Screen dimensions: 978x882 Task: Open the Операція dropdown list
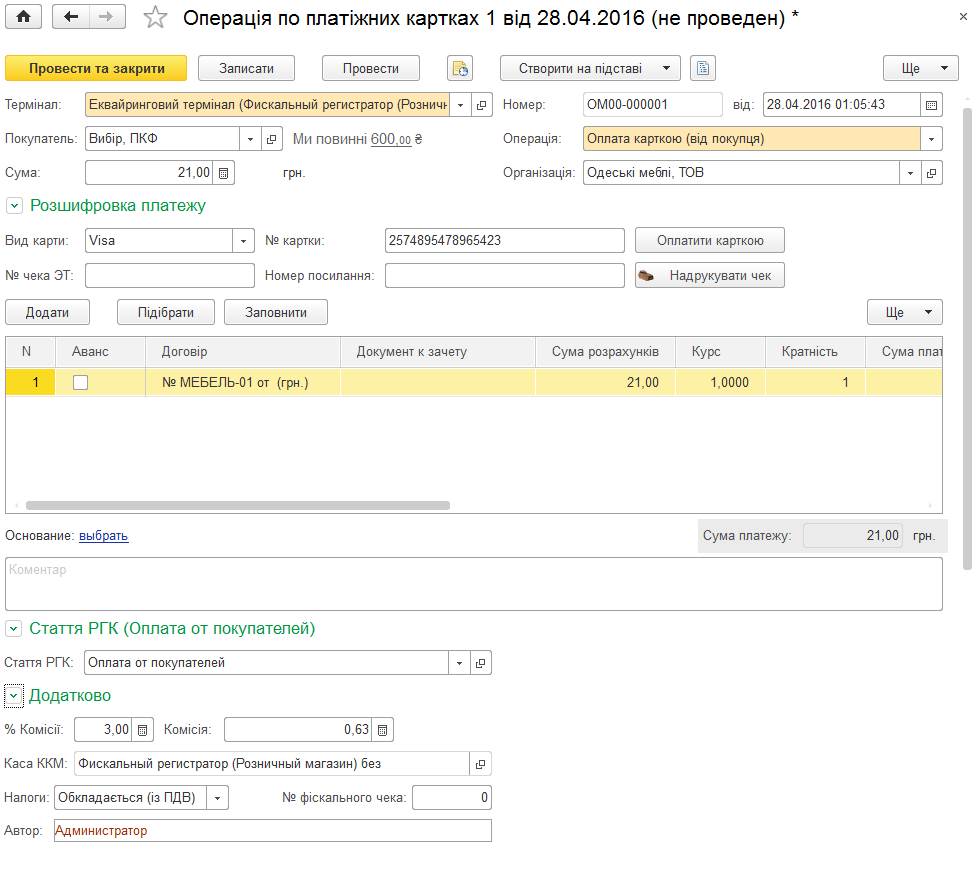[931, 139]
